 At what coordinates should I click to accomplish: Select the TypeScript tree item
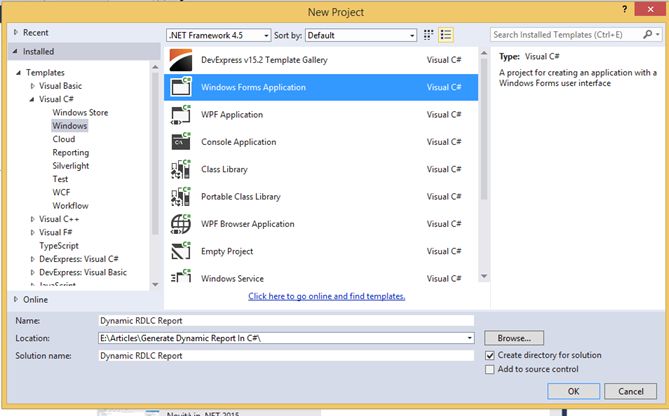click(x=59, y=245)
